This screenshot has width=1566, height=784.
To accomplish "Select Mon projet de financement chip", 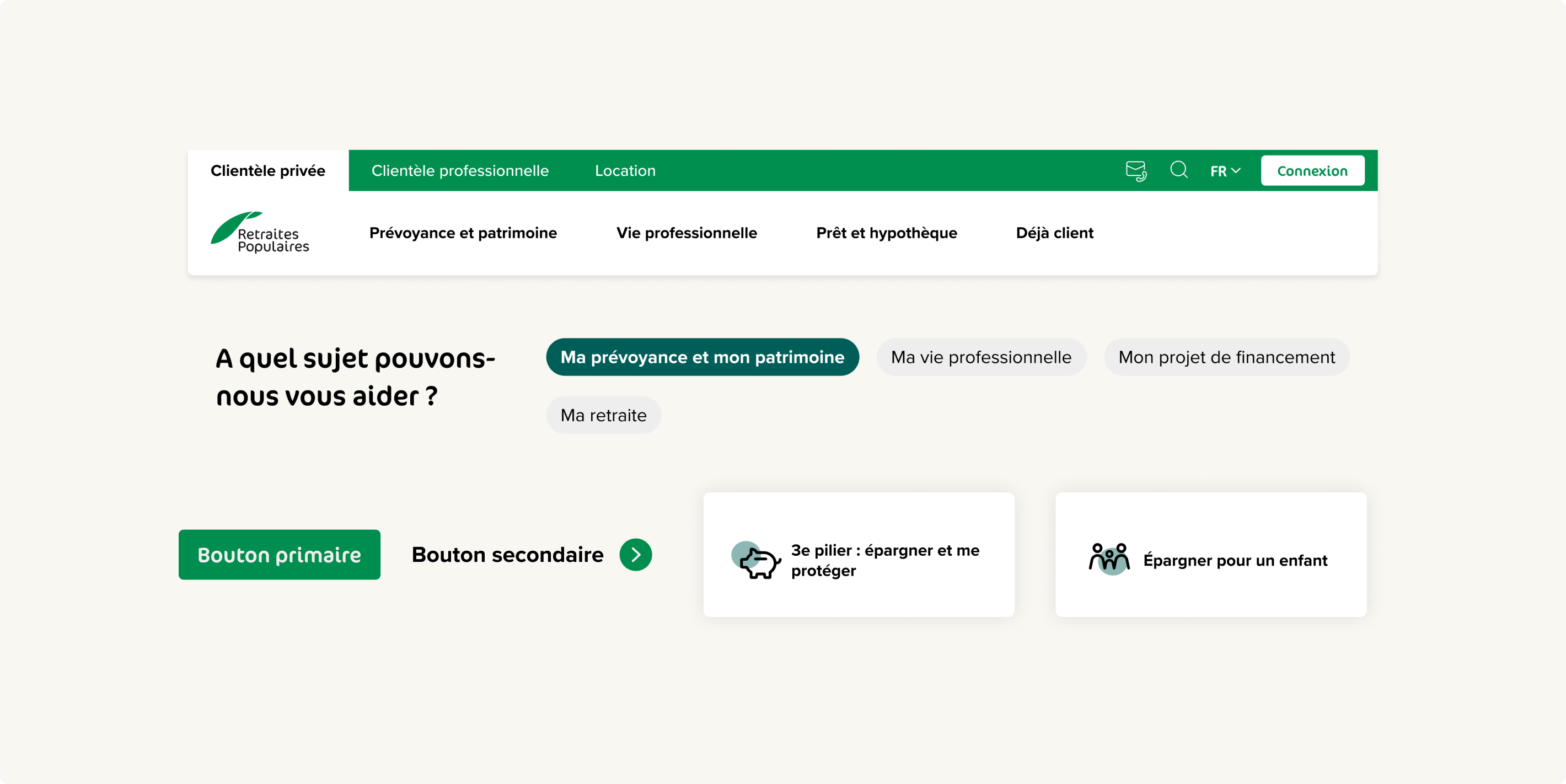I will (x=1227, y=357).
